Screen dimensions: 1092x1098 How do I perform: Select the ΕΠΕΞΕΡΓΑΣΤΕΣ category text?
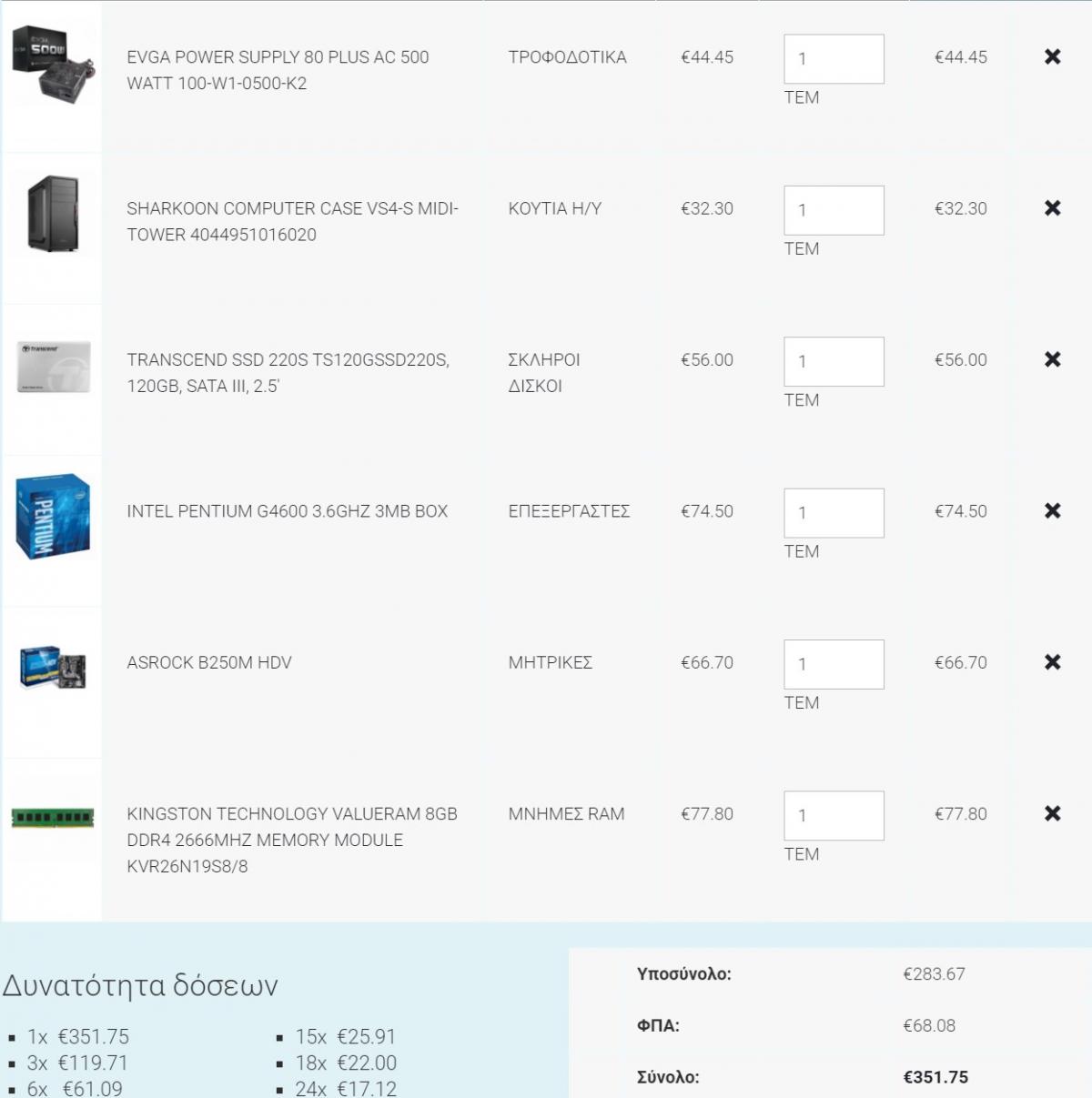(x=569, y=511)
